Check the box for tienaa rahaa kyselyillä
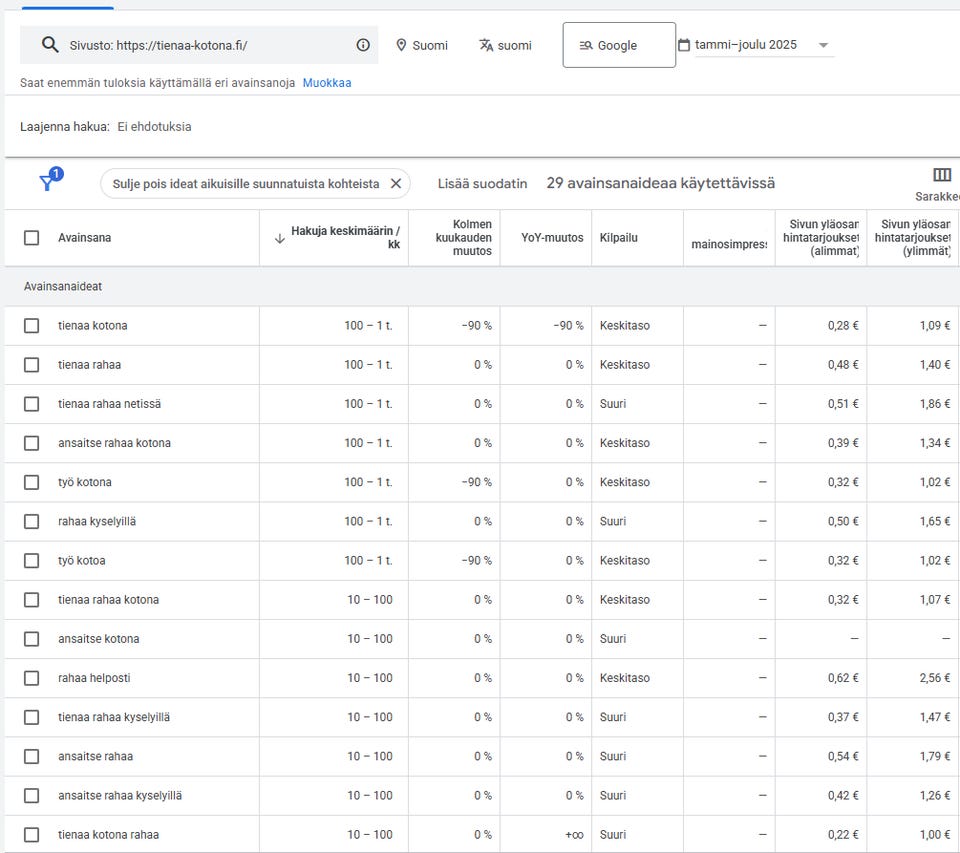The image size is (960, 853). (31, 718)
